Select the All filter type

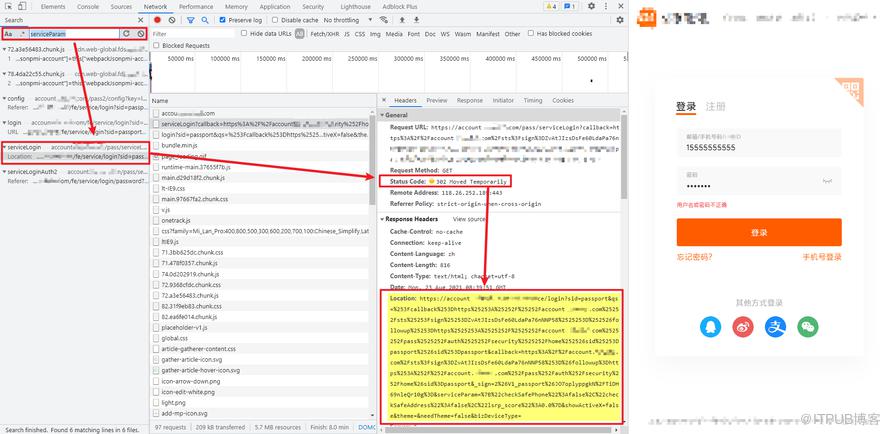click(299, 34)
